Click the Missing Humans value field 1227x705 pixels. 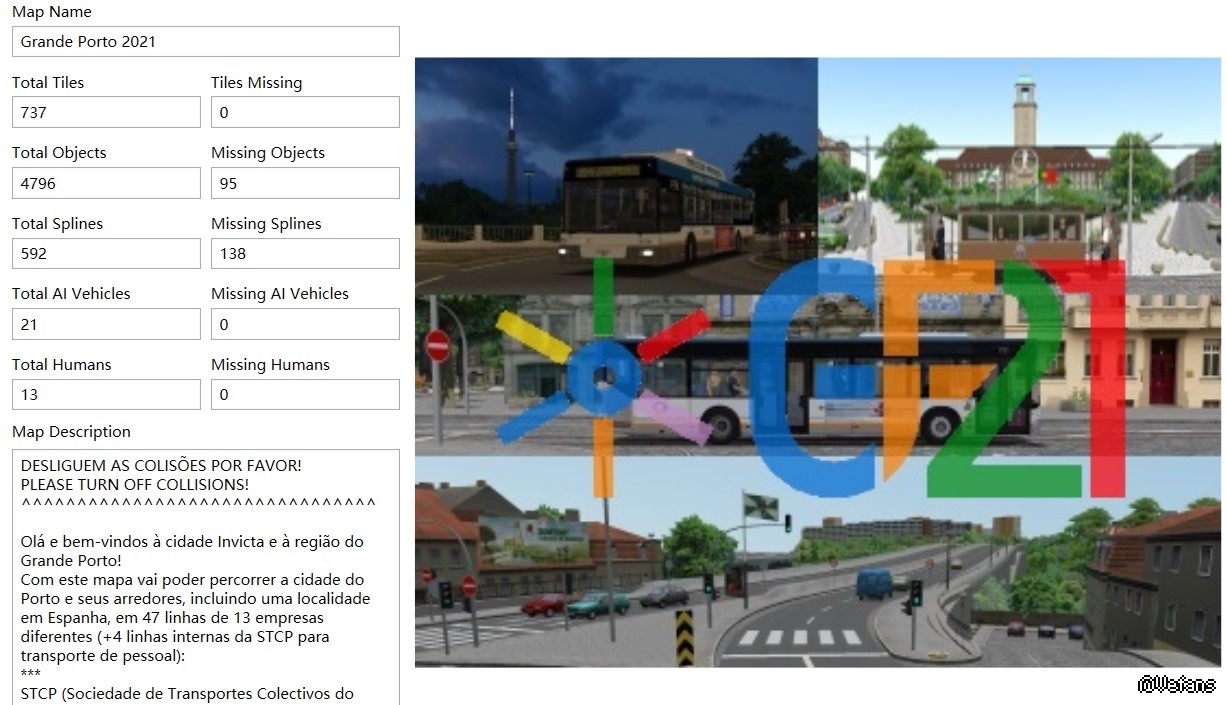click(x=305, y=394)
